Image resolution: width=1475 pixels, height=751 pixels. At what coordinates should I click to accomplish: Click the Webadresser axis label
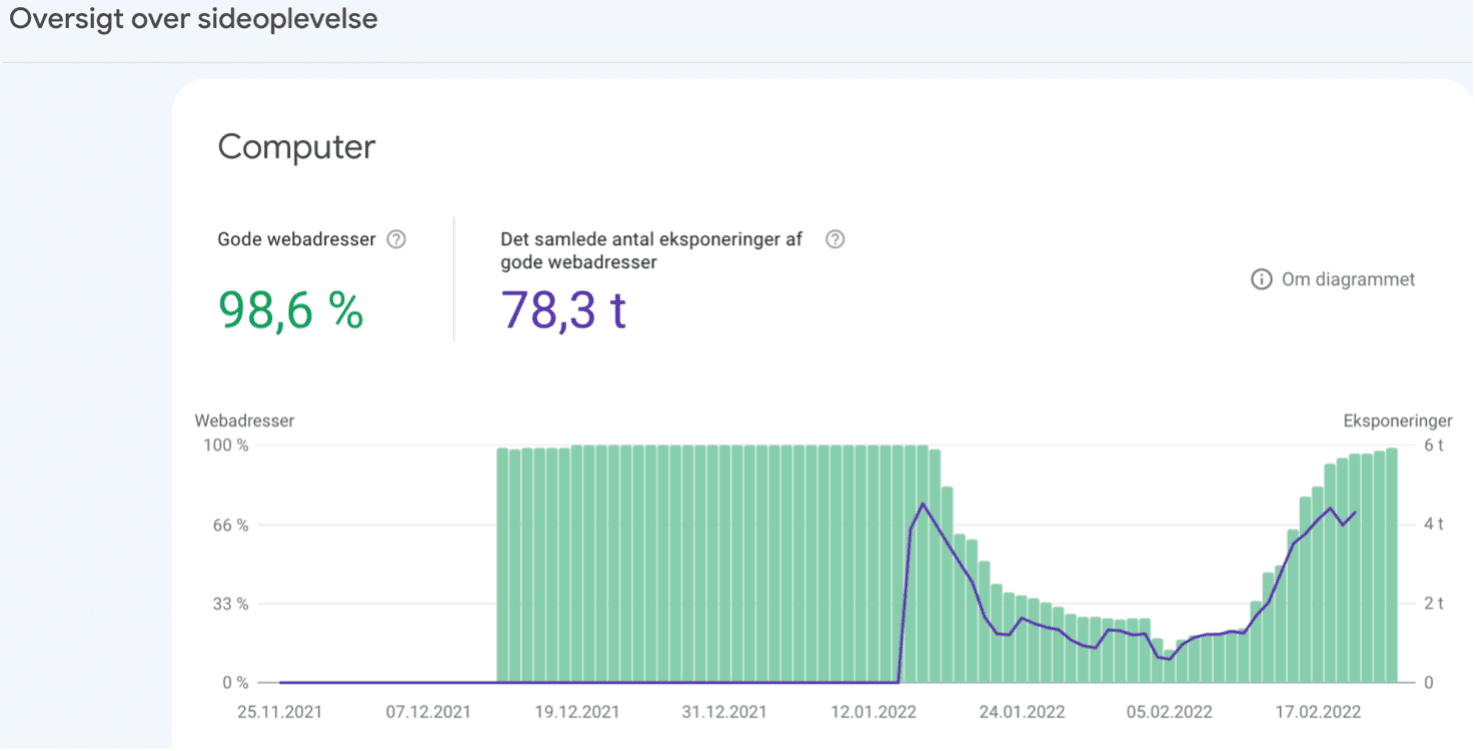click(x=245, y=422)
